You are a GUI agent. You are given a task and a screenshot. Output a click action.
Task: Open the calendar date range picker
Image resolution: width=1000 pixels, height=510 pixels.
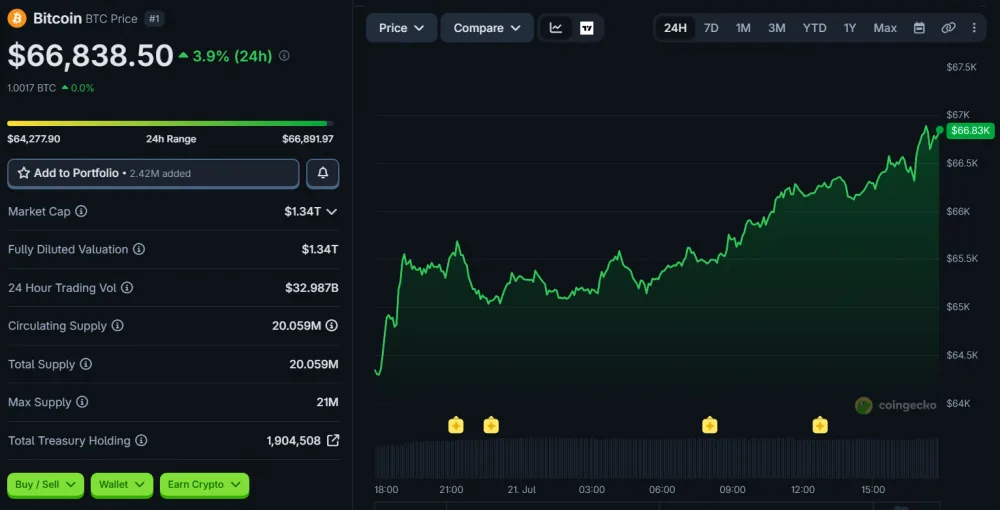click(919, 28)
